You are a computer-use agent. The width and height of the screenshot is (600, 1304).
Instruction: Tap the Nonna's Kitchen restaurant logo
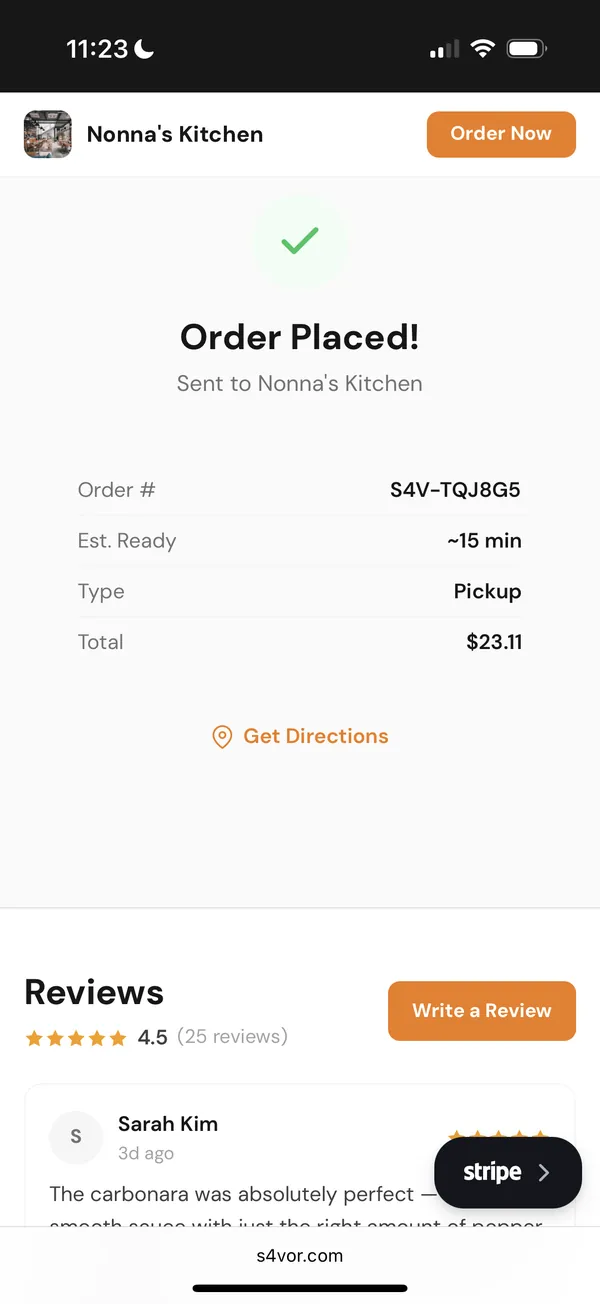(x=47, y=133)
